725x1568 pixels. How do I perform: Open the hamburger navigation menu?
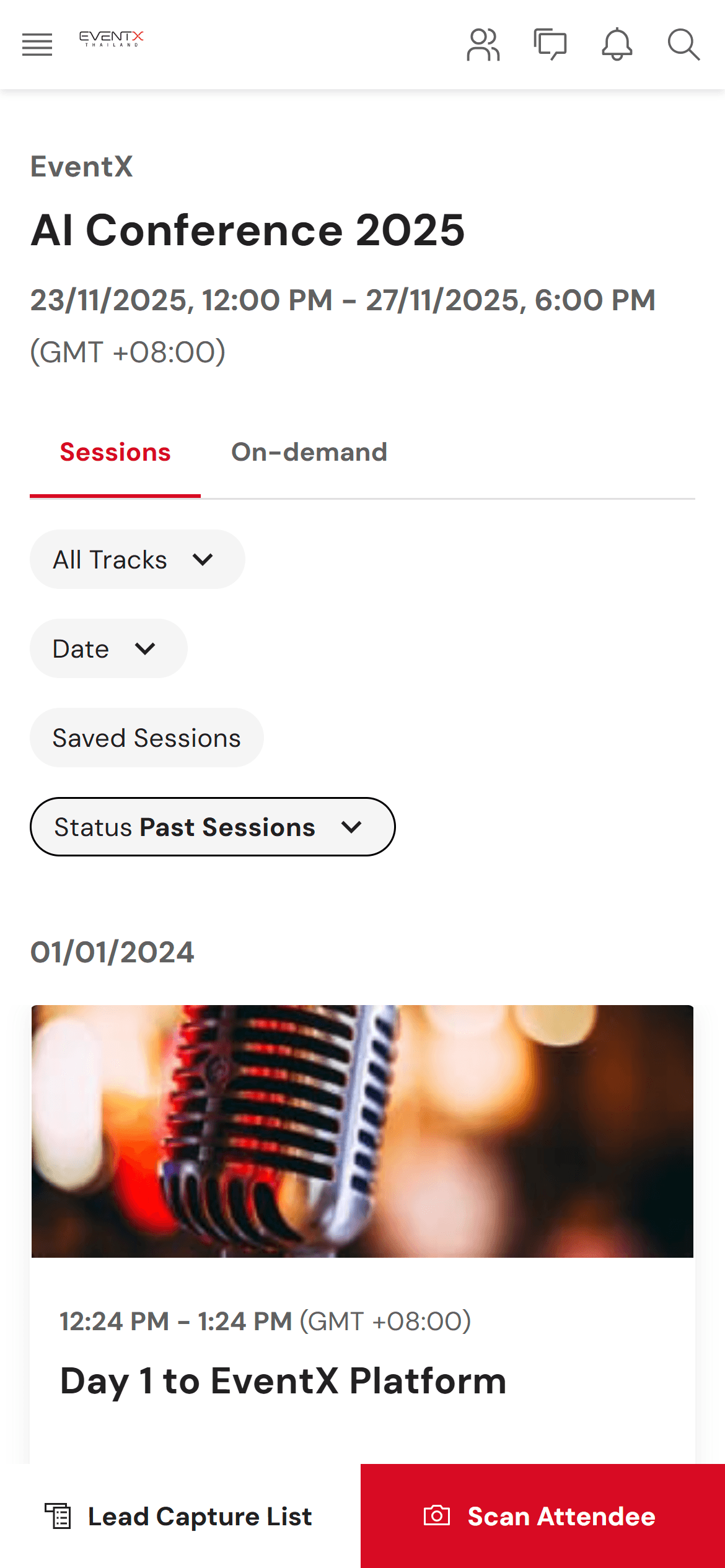[x=37, y=45]
